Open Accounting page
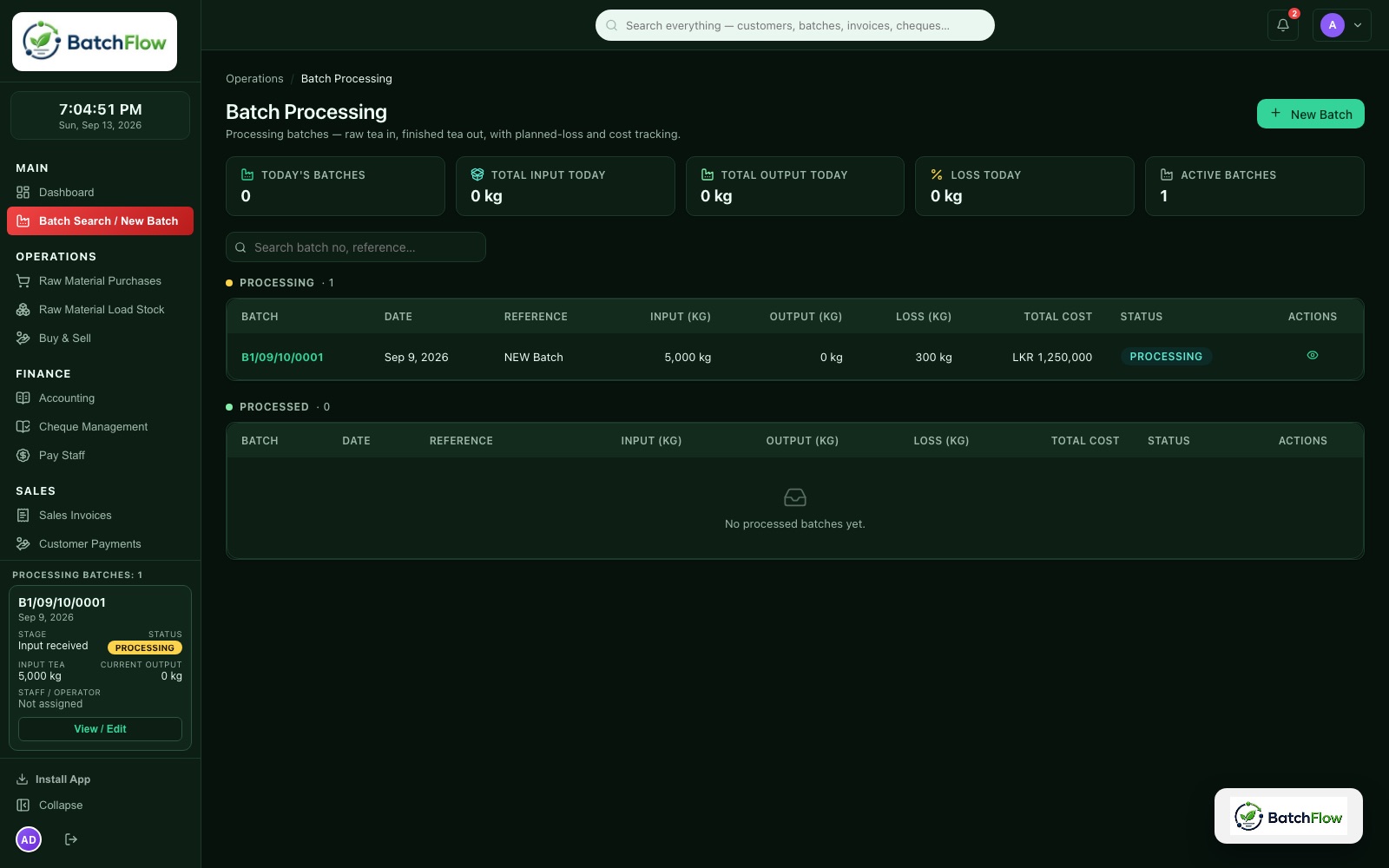 (100, 398)
